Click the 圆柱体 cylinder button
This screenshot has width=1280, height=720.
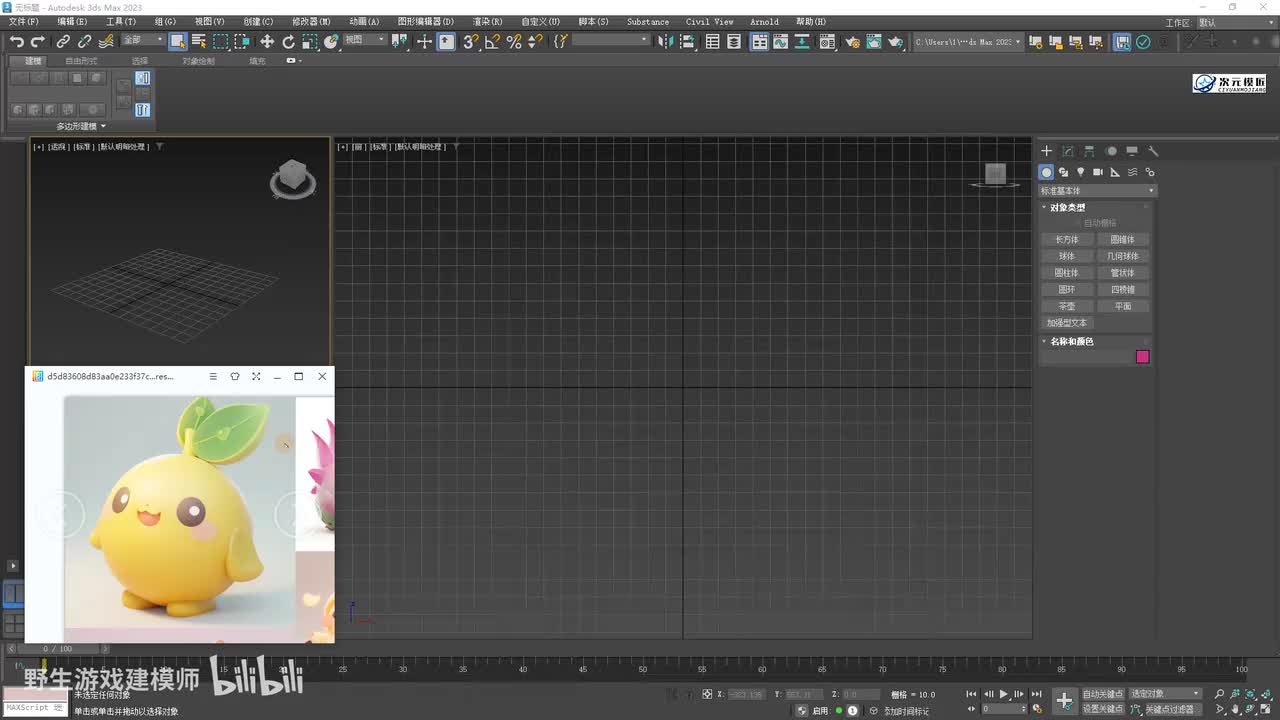click(x=1067, y=273)
